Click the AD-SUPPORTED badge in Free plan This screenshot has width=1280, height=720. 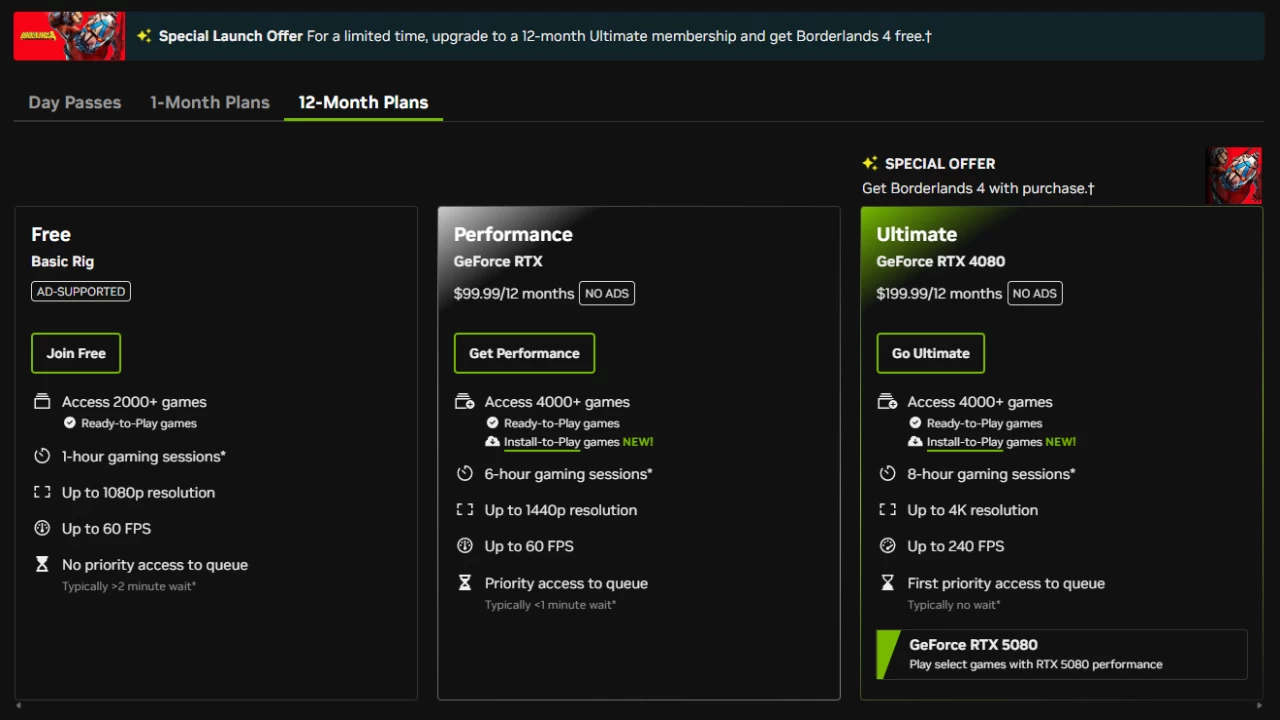click(x=81, y=292)
